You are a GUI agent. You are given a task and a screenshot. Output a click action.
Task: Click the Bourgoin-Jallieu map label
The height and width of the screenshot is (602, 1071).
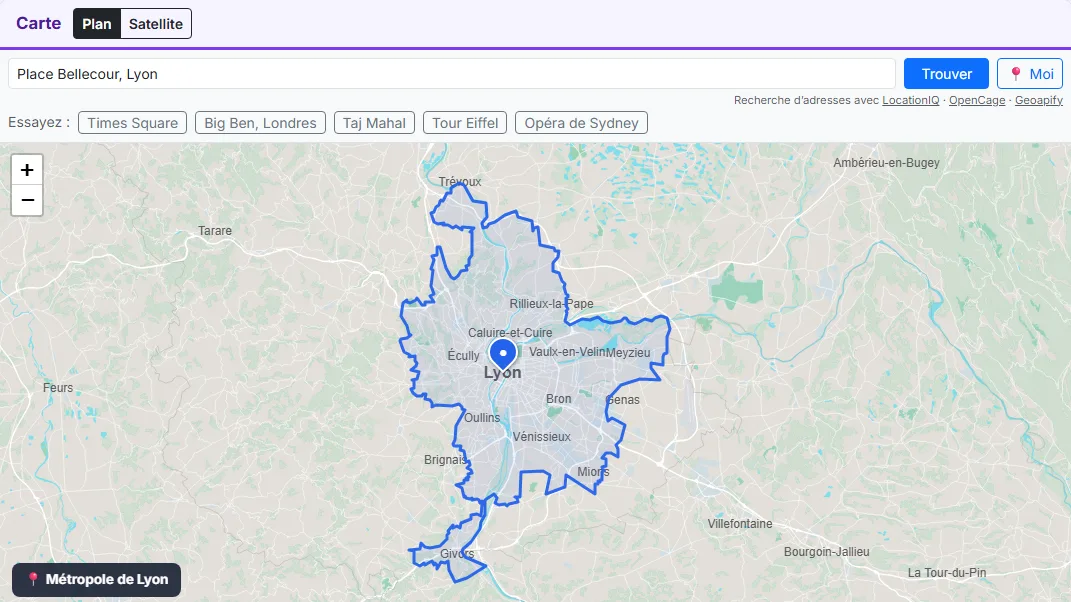point(826,552)
